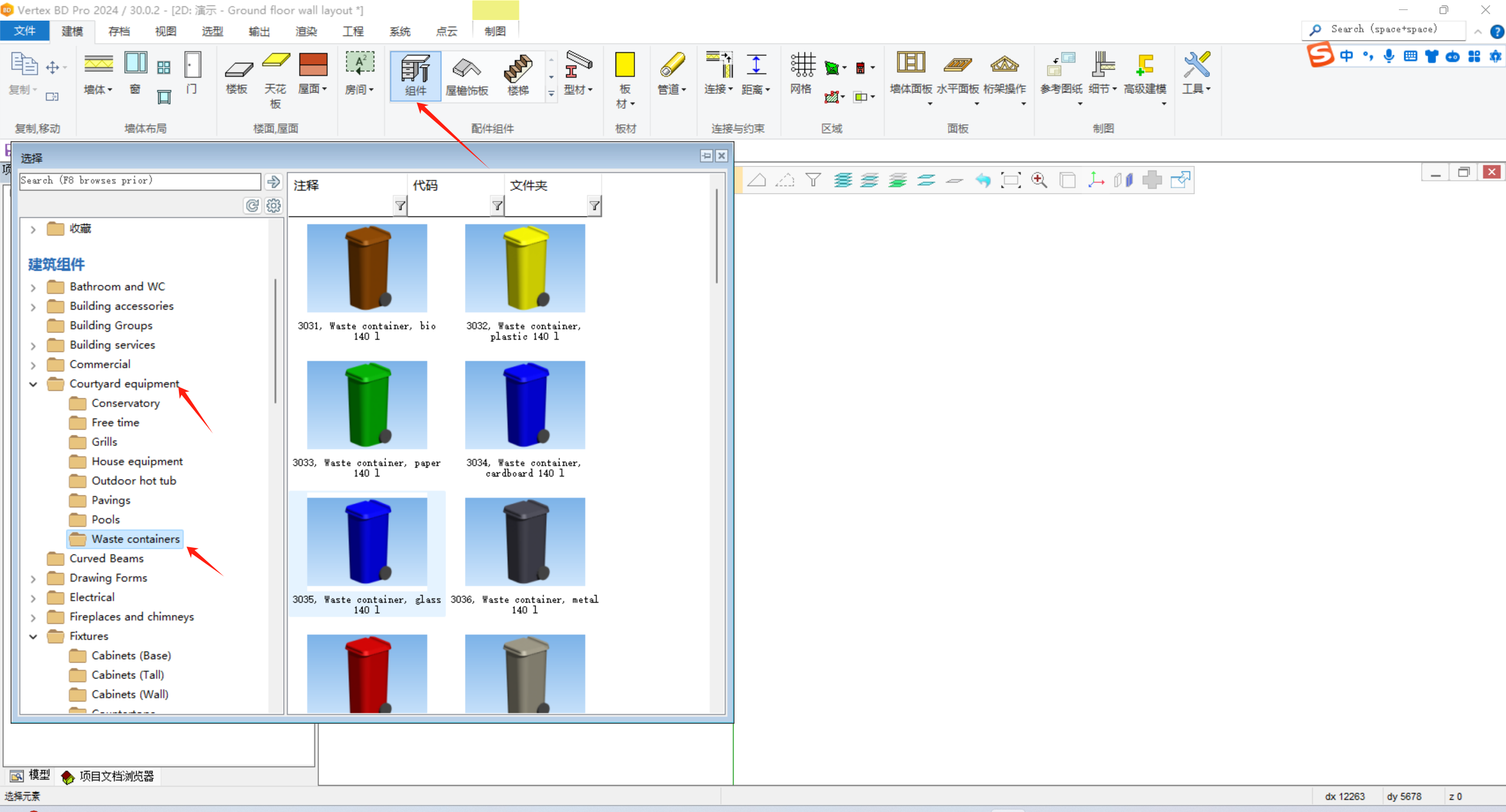Select the green paper waste container 3033
The width and height of the screenshot is (1506, 812).
(367, 405)
